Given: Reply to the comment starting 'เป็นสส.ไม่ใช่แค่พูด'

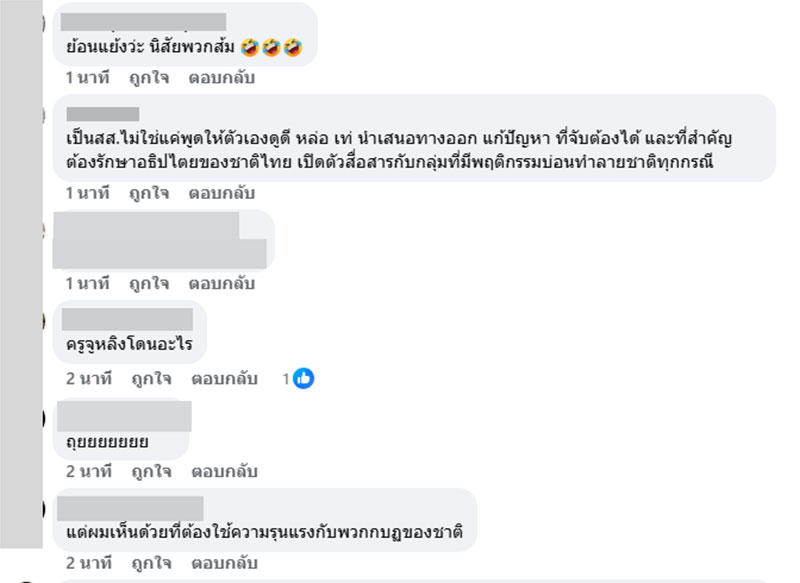Looking at the screenshot, I should click(223, 193).
